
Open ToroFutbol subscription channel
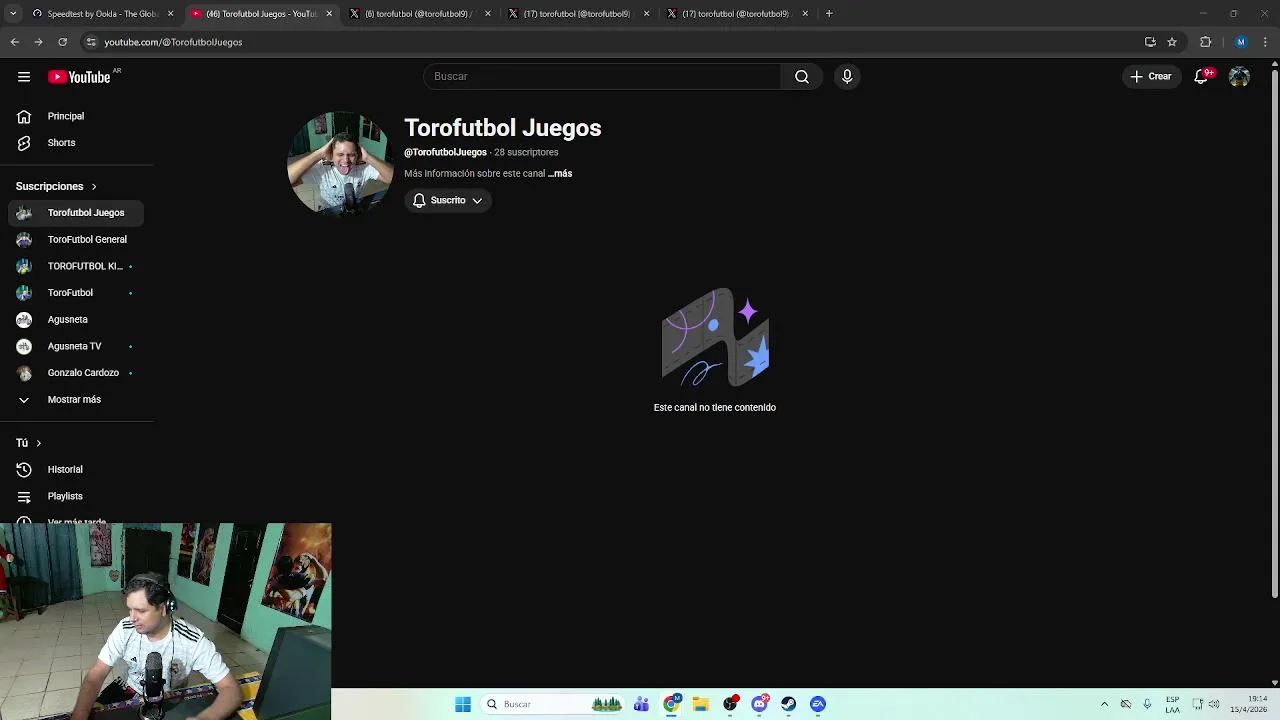pyautogui.click(x=76, y=293)
